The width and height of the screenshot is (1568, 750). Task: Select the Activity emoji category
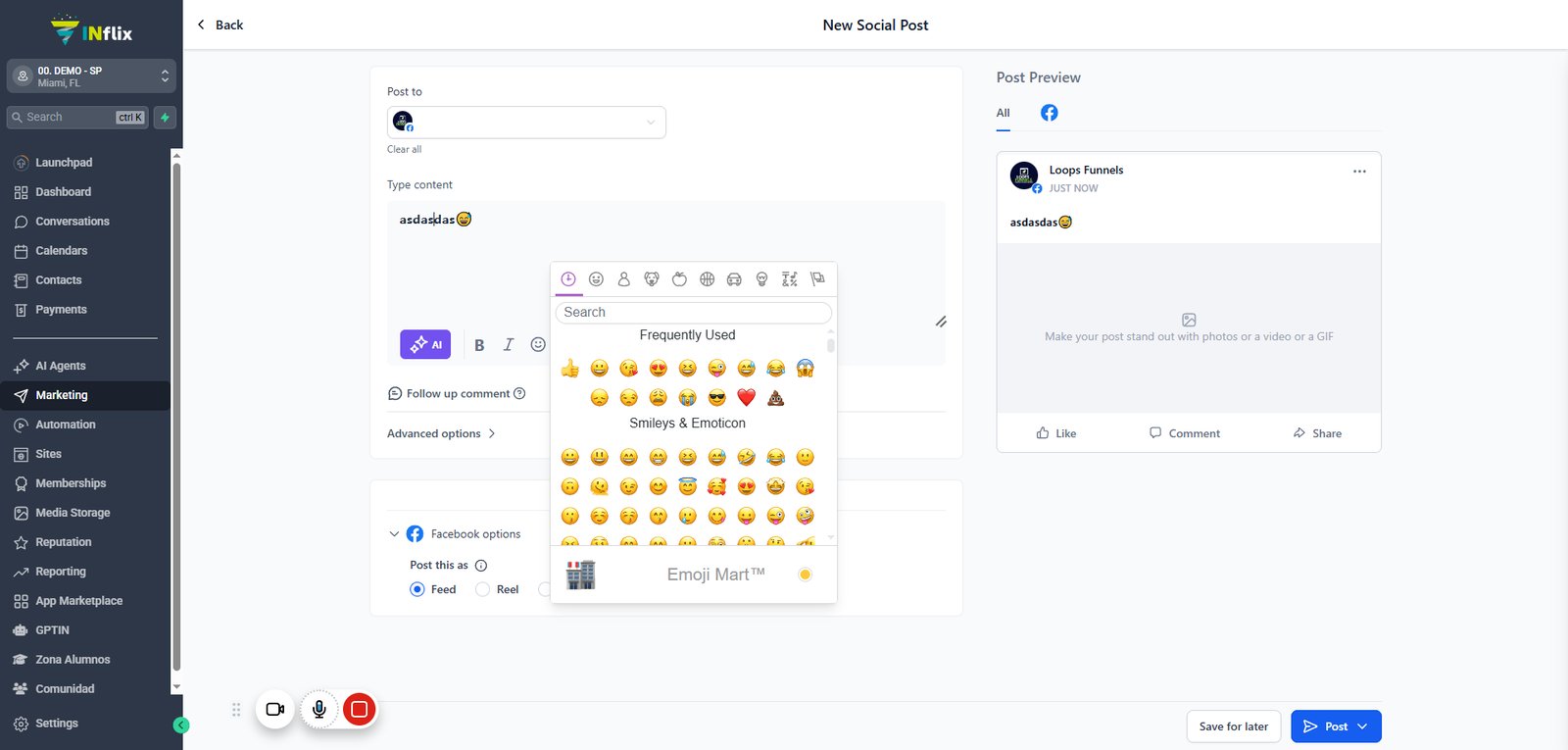coord(707,279)
